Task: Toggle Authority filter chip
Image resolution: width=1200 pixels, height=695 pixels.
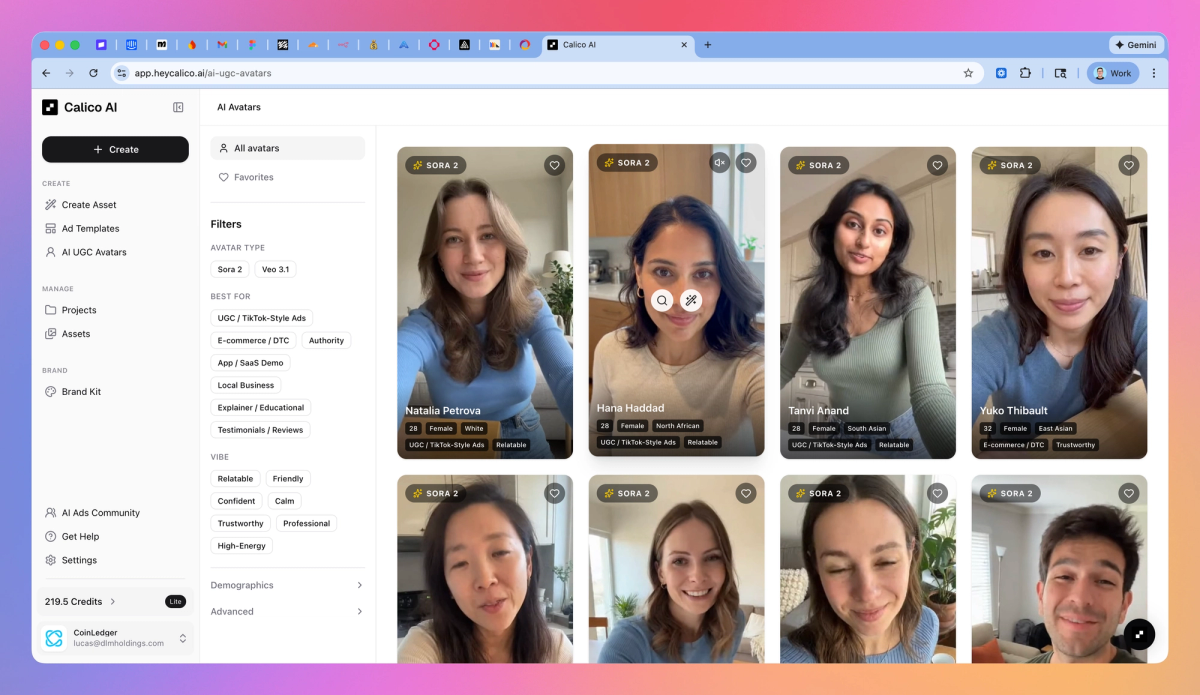Action: tap(326, 341)
